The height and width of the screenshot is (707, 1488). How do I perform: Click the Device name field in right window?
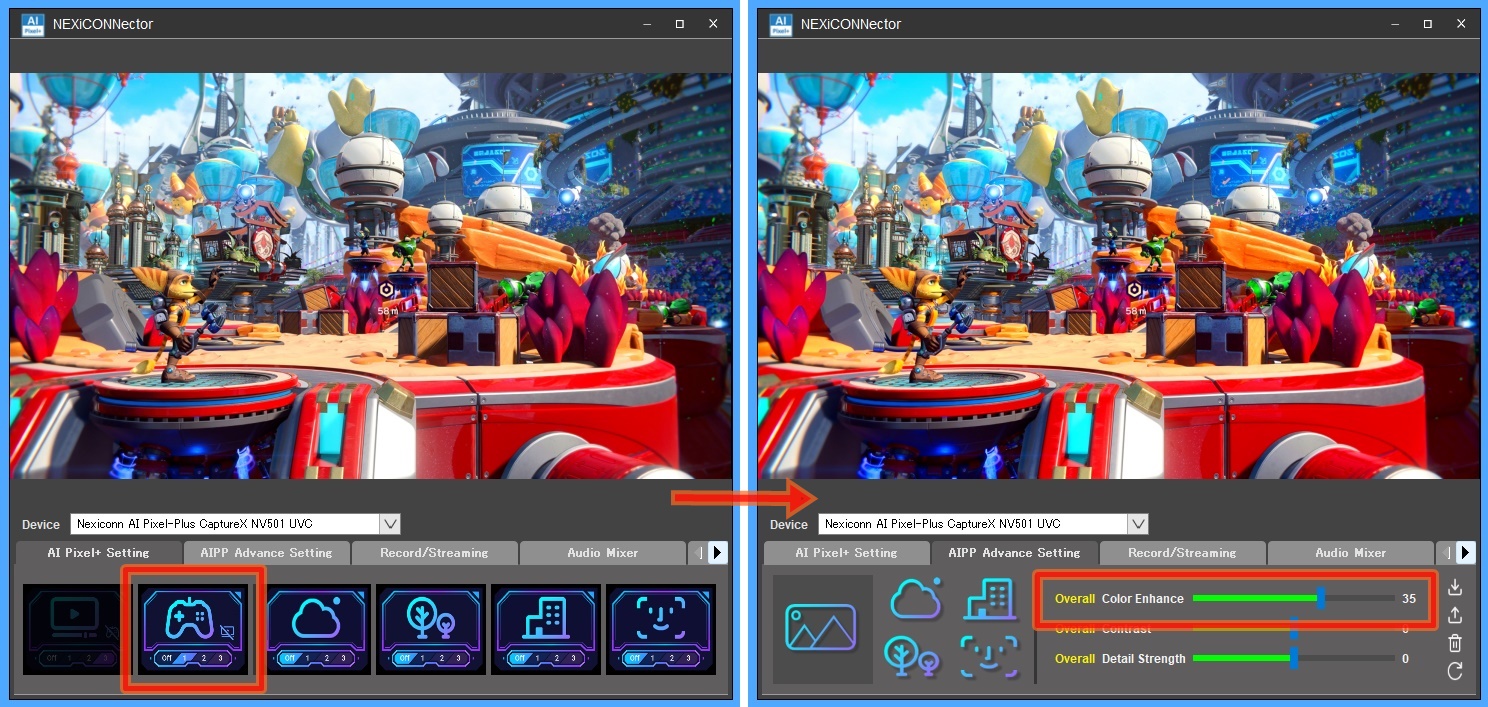(973, 524)
